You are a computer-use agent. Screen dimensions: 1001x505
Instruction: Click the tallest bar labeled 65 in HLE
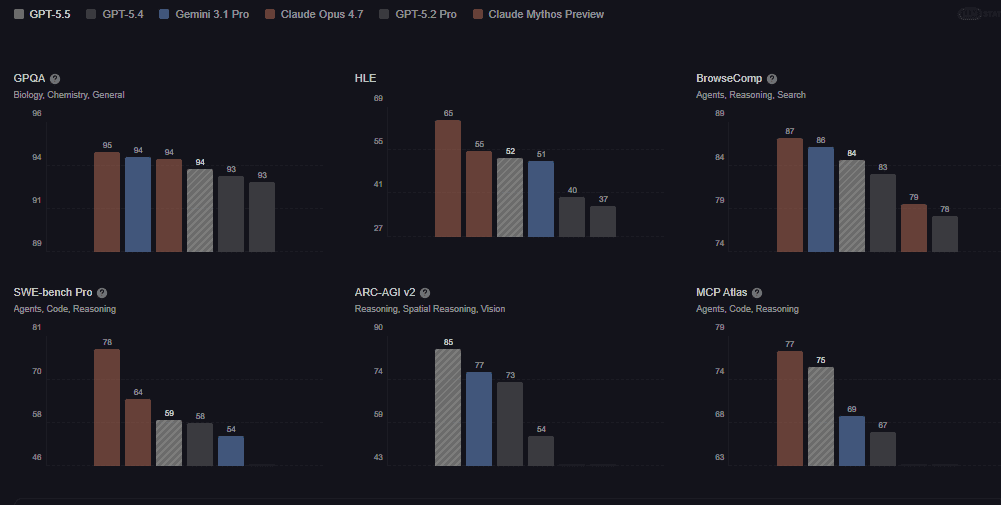coord(448,178)
